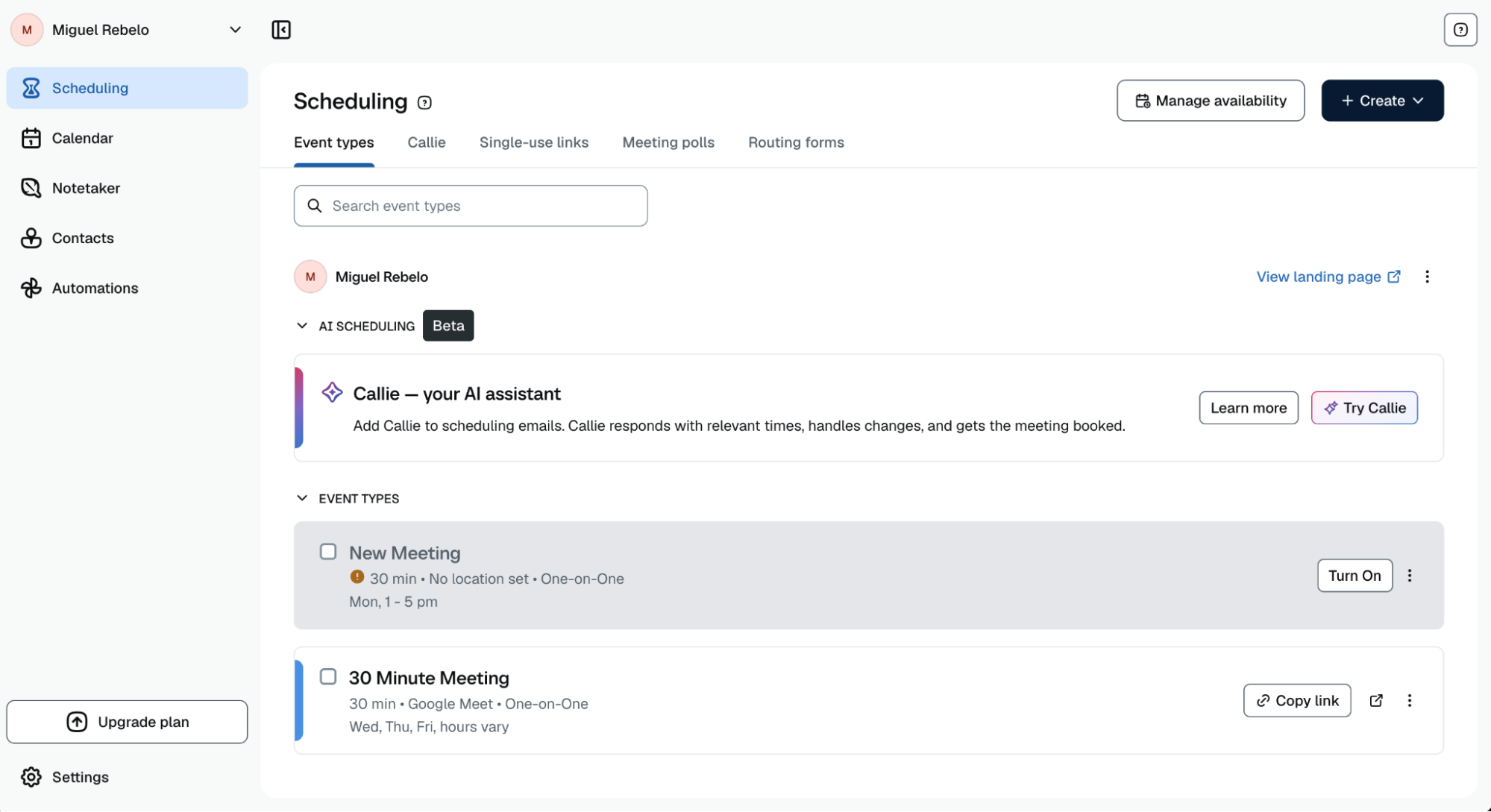Viewport: 1491px width, 812px height.
Task: Open the more options menu beside View landing page
Action: coord(1427,277)
